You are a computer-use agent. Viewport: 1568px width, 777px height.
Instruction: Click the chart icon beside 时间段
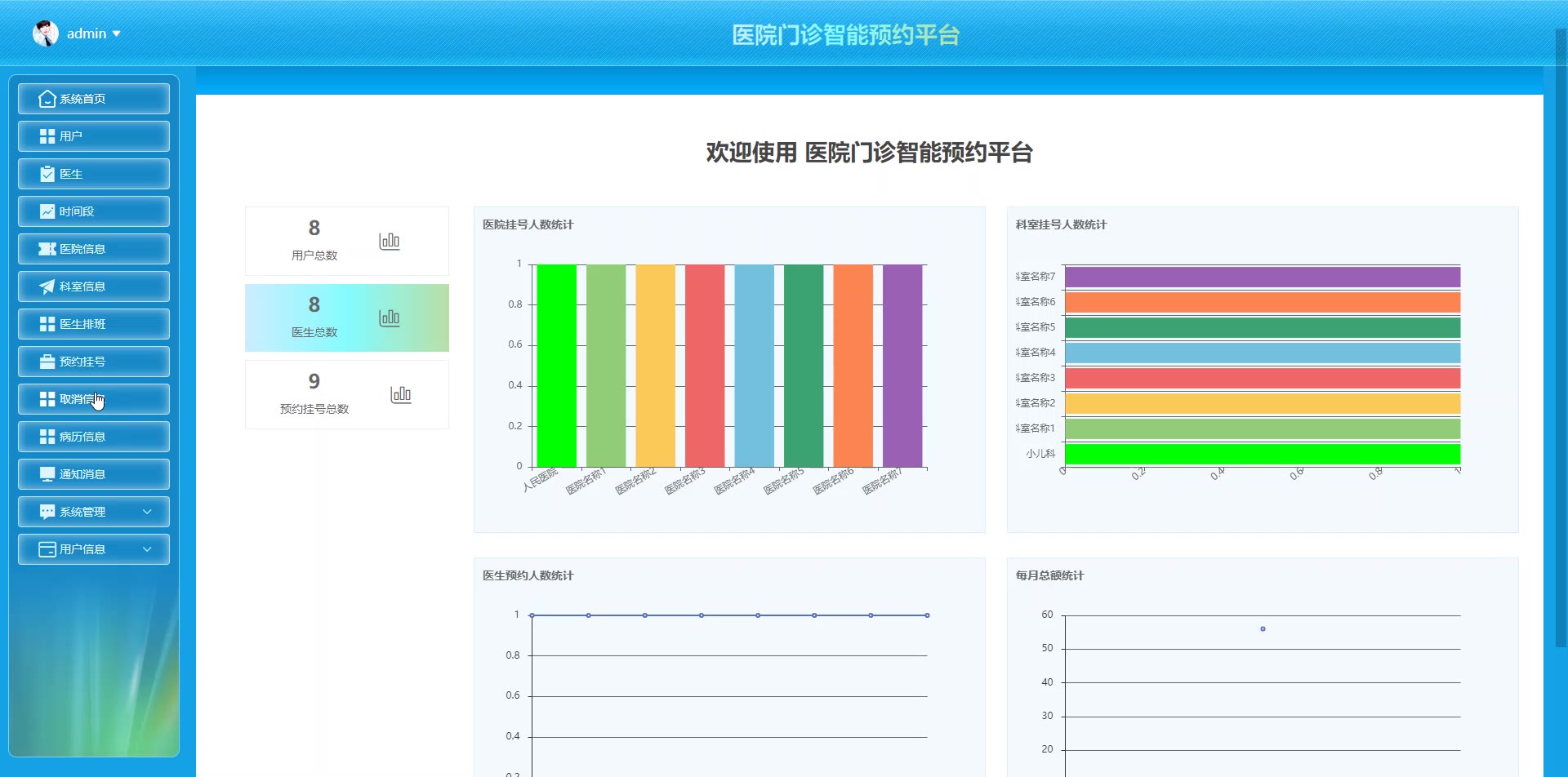tap(47, 211)
